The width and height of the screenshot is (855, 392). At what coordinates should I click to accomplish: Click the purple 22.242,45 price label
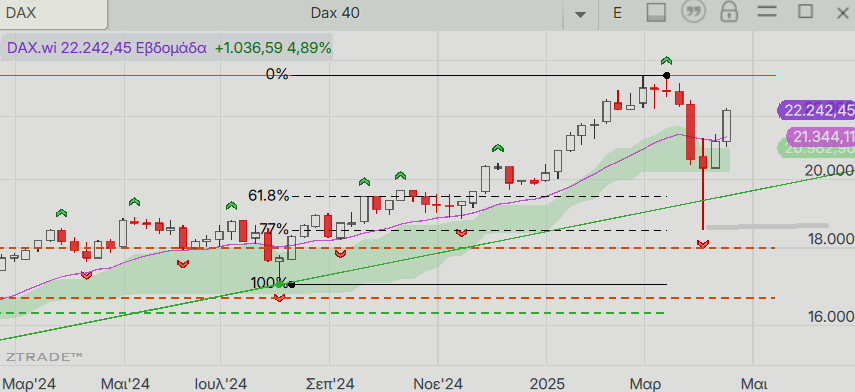[x=817, y=111]
